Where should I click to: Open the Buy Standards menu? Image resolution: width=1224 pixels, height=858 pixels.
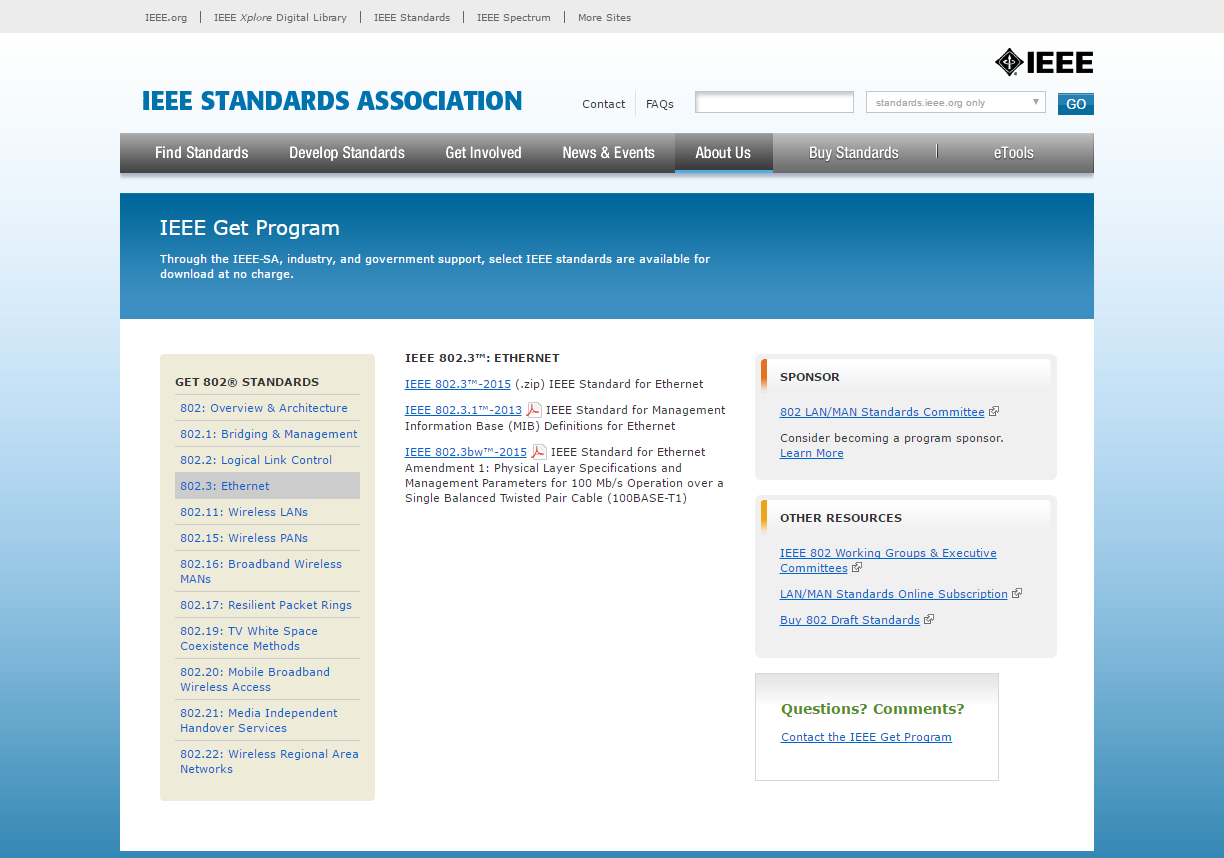pyautogui.click(x=854, y=153)
